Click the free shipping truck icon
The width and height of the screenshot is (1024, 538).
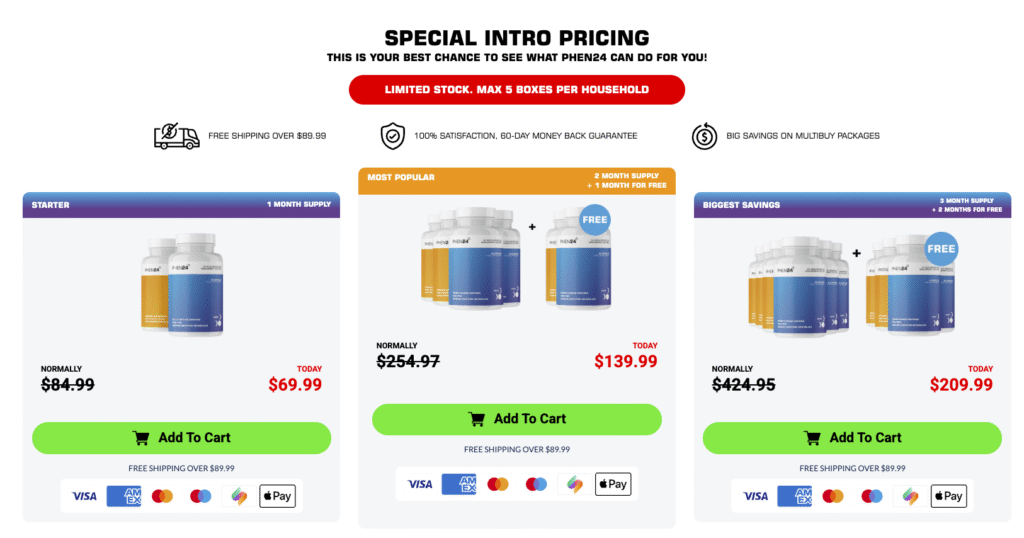pos(176,136)
